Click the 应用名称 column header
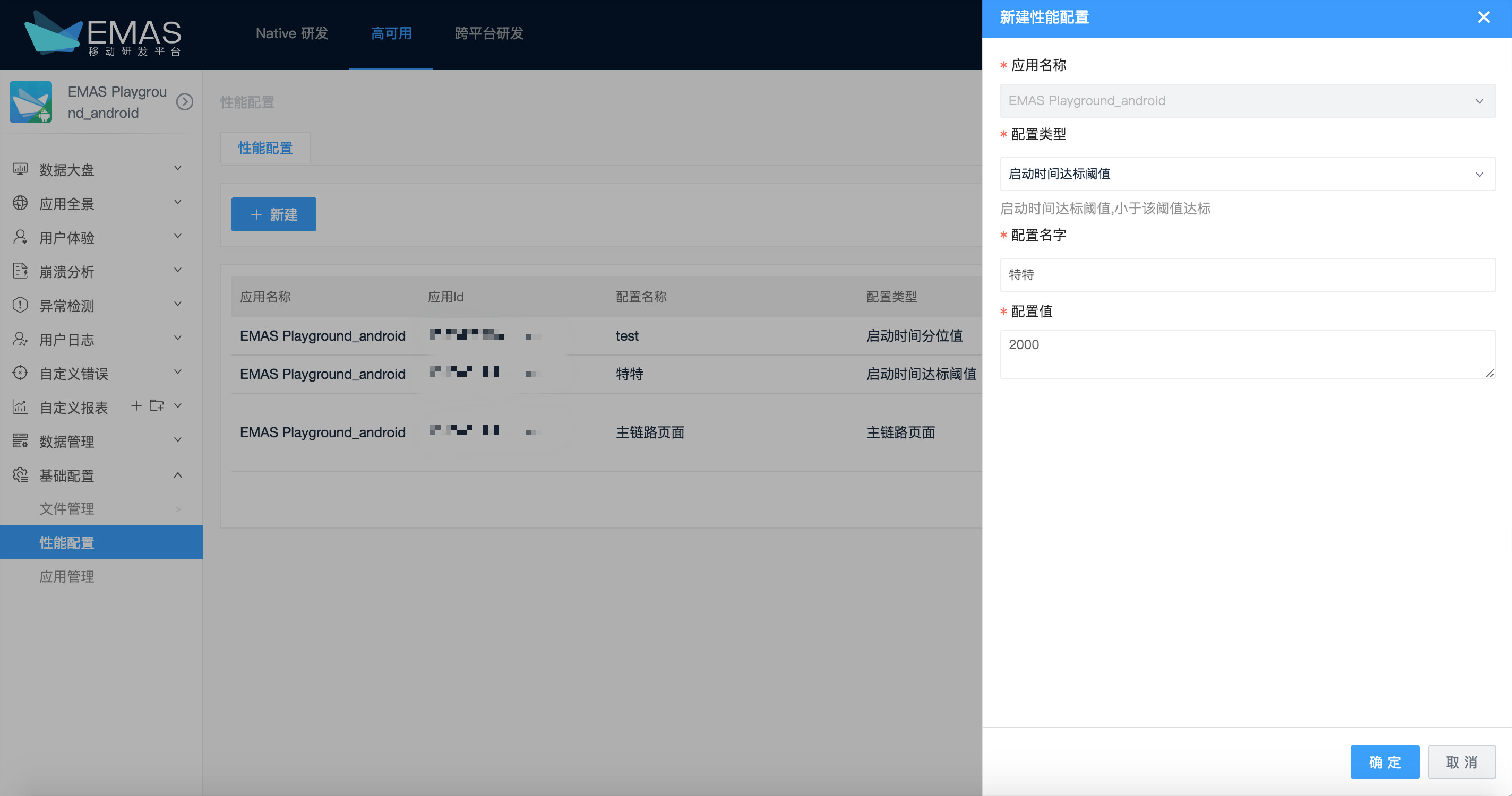This screenshot has height=796, width=1512. click(265, 297)
